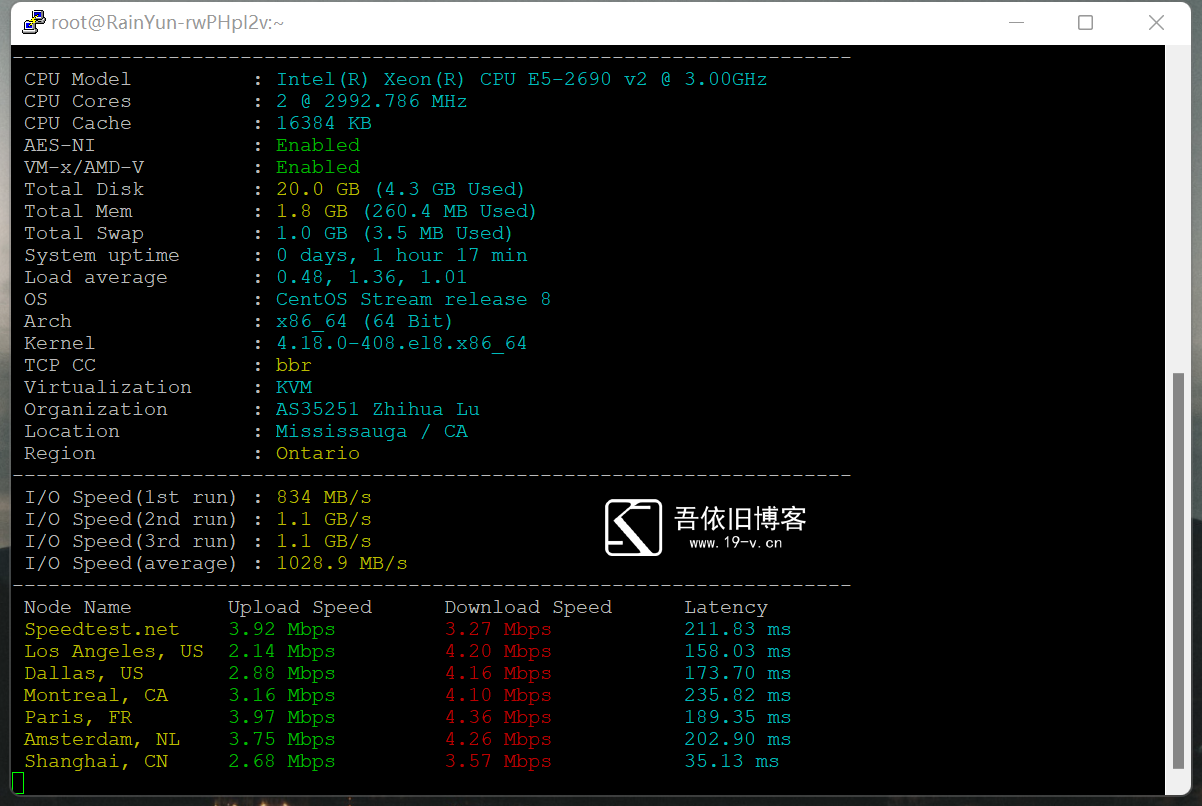Click the Node Name column header

coord(78,607)
